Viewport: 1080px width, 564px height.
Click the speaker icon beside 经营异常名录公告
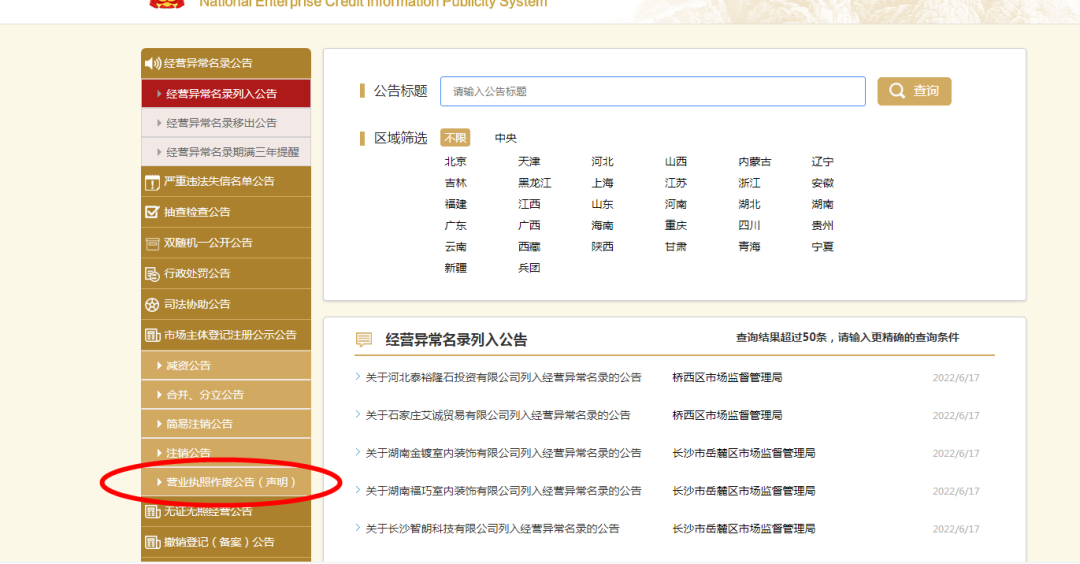(x=152, y=63)
